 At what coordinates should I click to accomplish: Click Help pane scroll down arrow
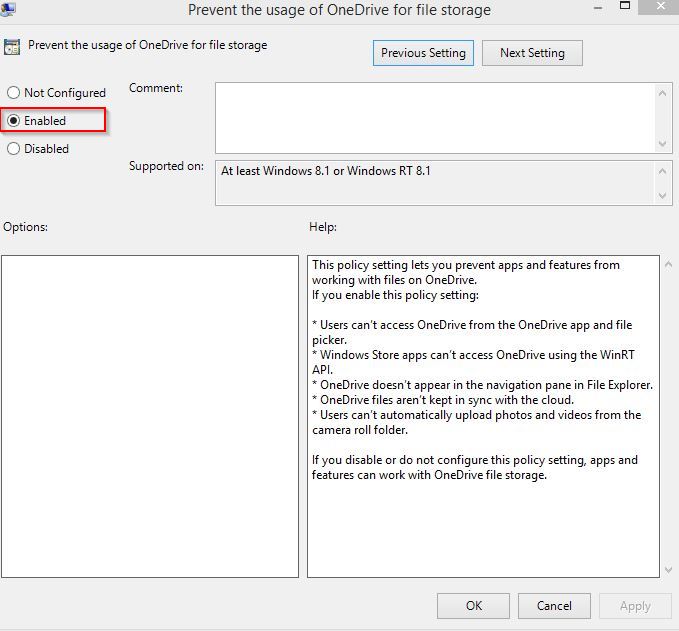[x=668, y=570]
